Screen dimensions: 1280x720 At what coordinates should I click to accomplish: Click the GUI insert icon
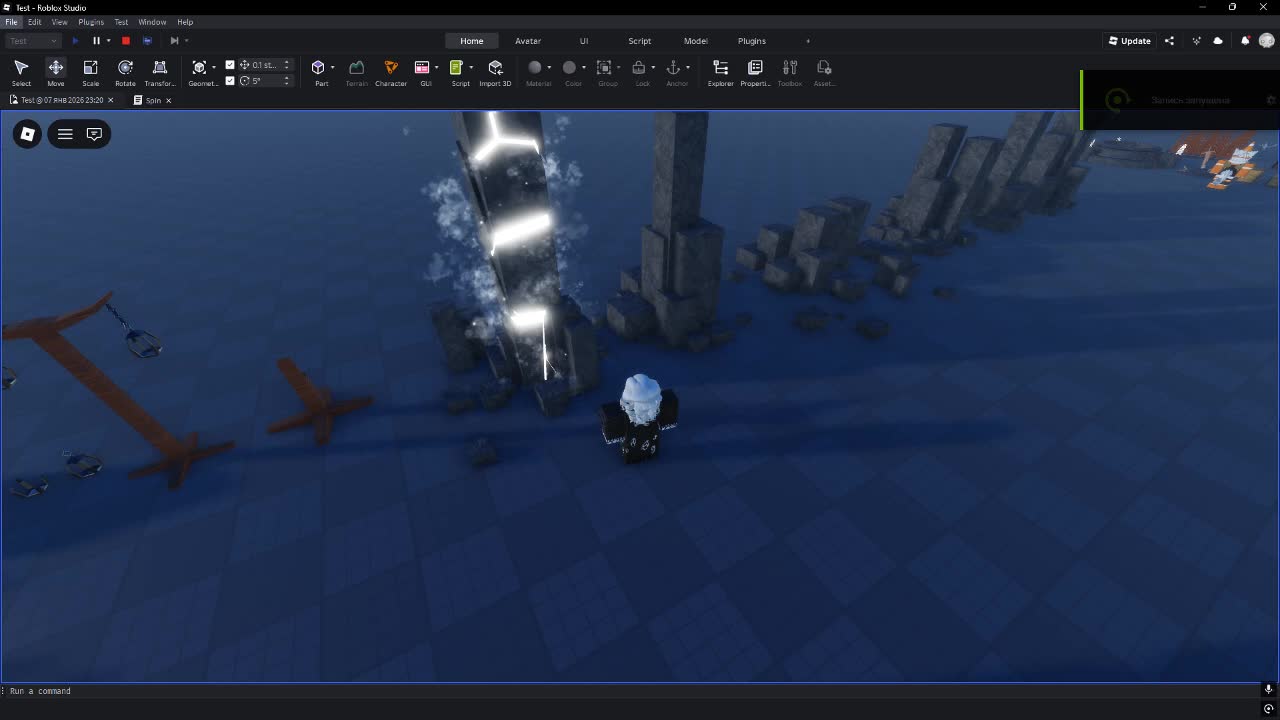point(422,67)
